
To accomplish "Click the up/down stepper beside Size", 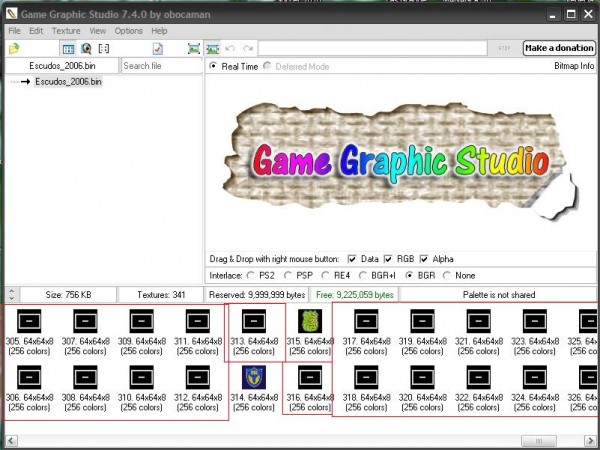I will point(11,295).
